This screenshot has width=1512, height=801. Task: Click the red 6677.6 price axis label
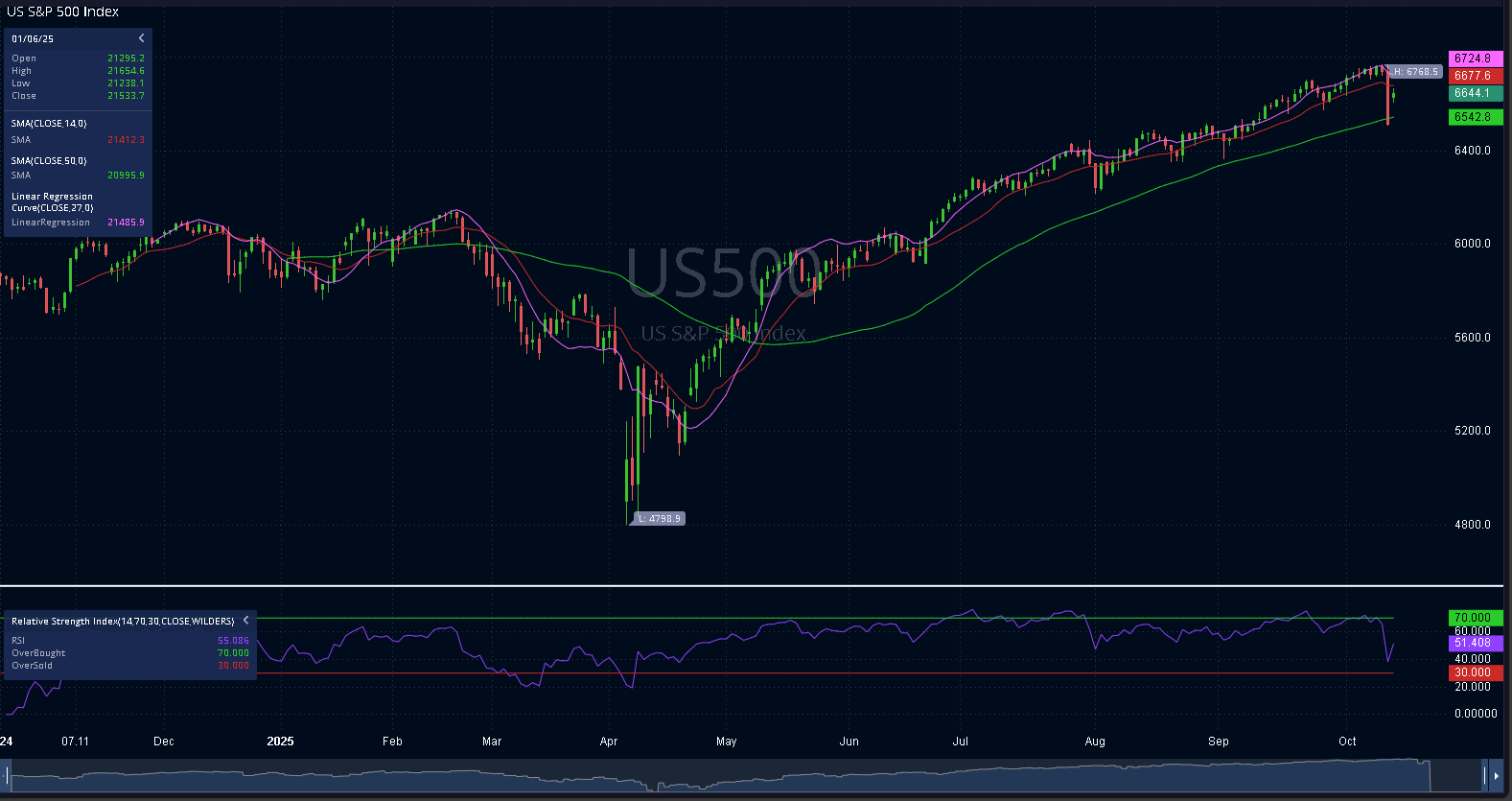point(1475,76)
